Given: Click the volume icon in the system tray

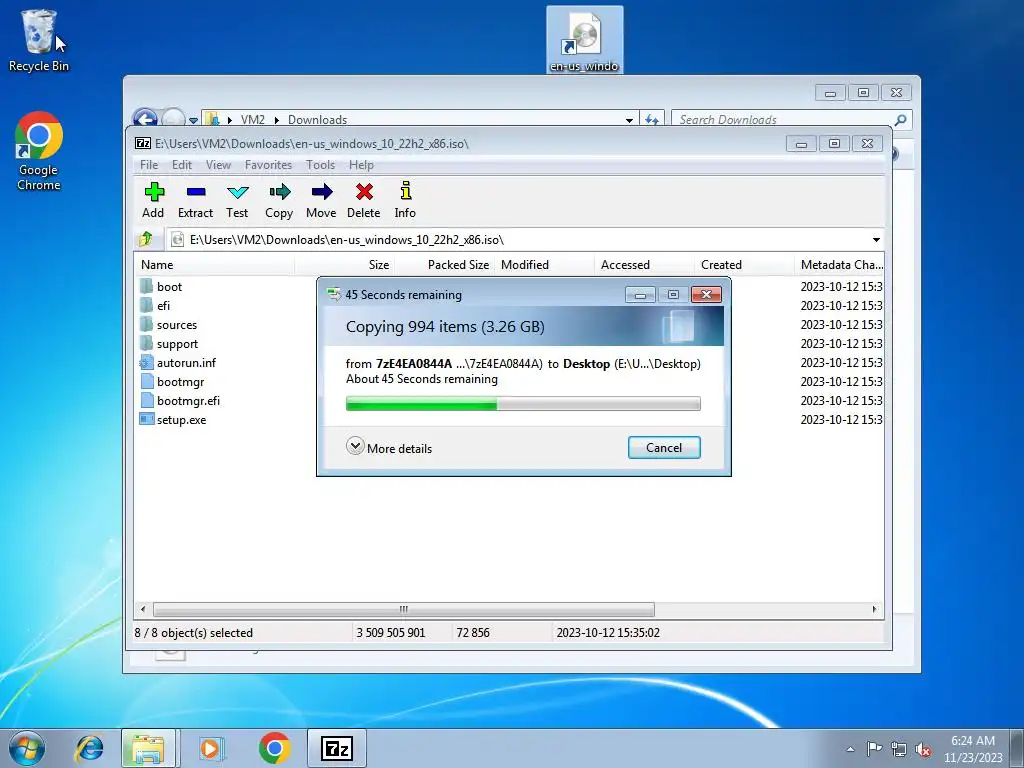Looking at the screenshot, I should [923, 750].
